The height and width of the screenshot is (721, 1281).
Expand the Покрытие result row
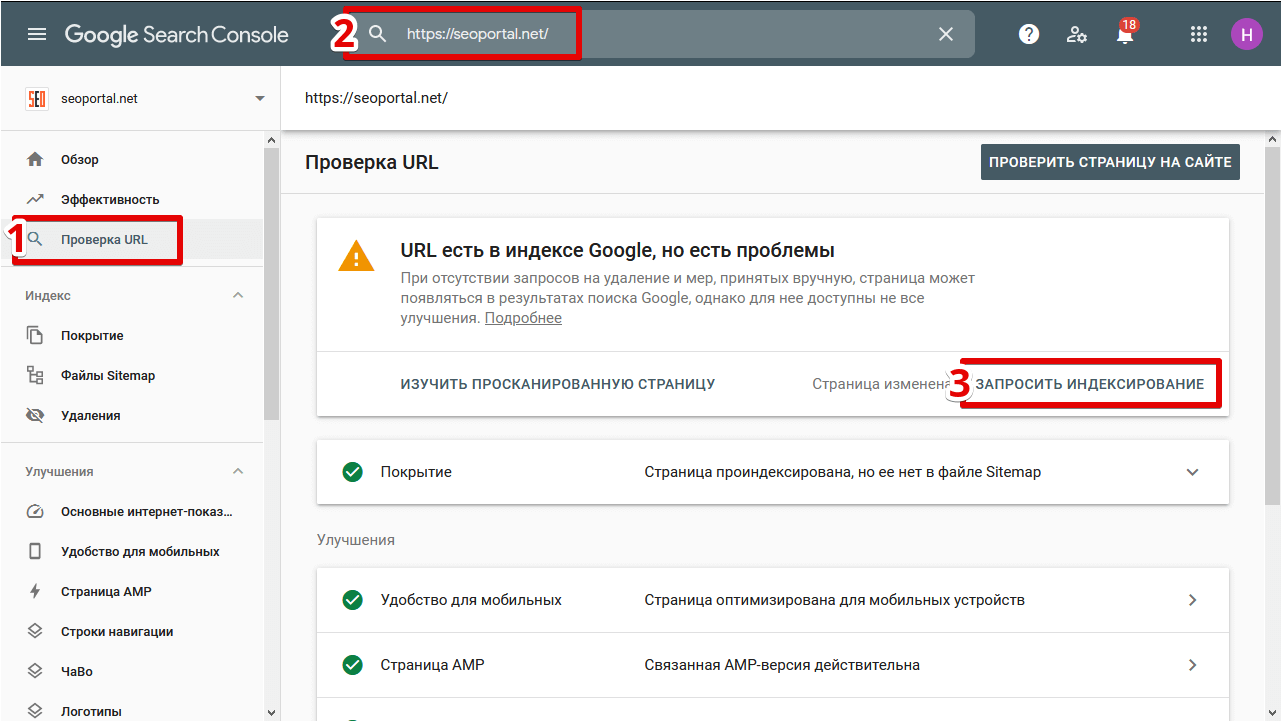point(1192,472)
